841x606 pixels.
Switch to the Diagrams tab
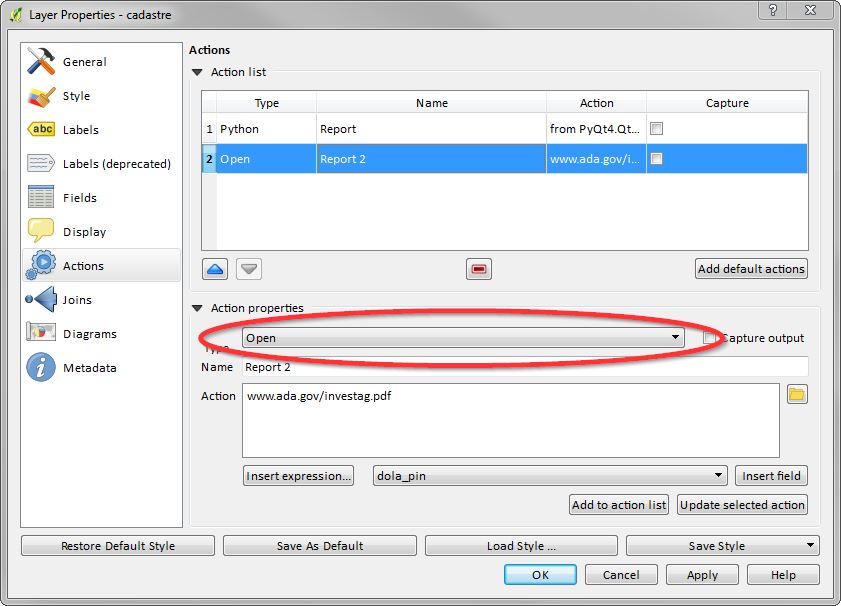[89, 334]
